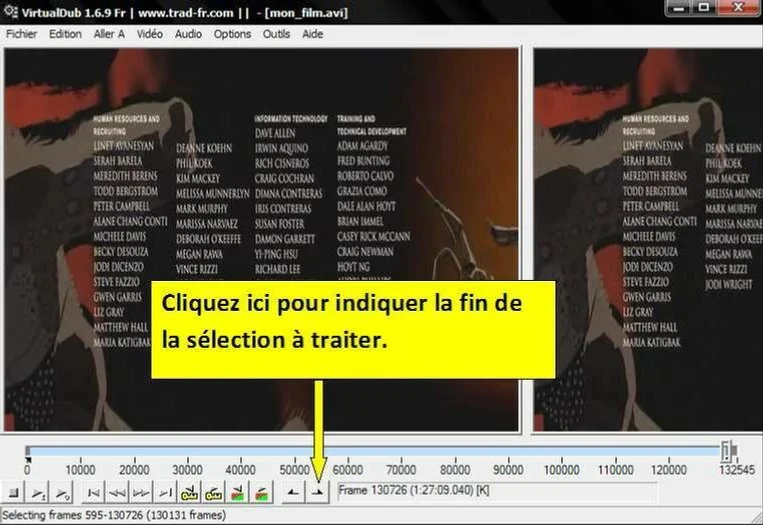Image resolution: width=763 pixels, height=525 pixels.
Task: Set the selection end mark-out button
Action: 318,493
